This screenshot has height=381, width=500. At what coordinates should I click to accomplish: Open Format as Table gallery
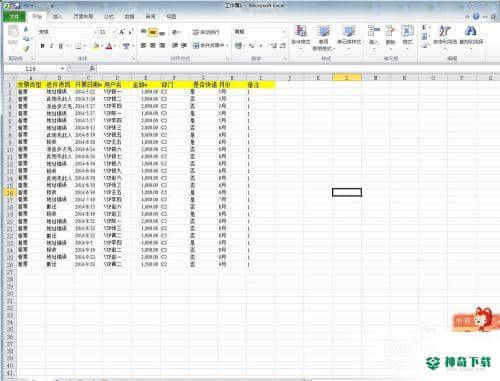tap(323, 38)
